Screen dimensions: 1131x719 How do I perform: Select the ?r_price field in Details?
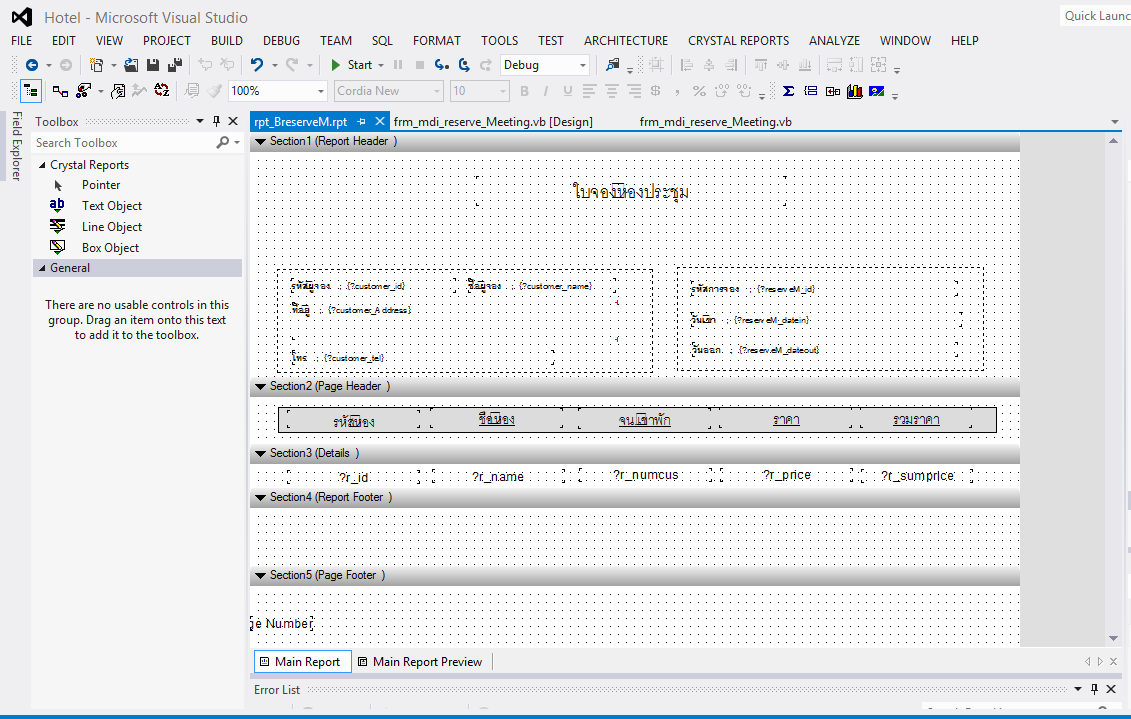787,475
